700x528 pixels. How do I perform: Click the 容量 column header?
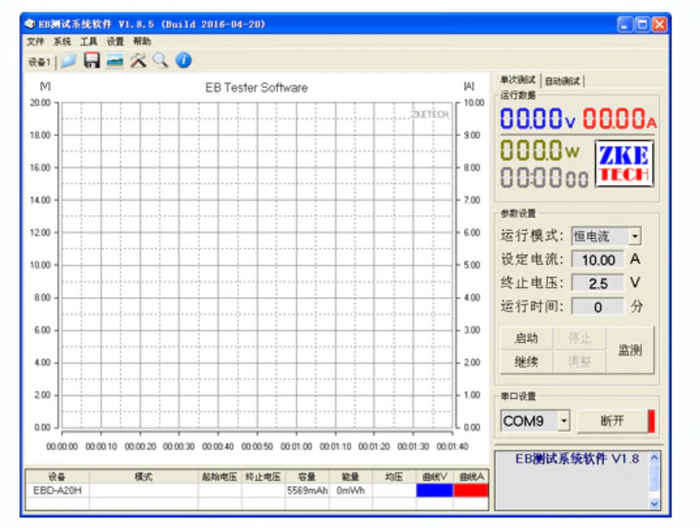click(x=307, y=477)
